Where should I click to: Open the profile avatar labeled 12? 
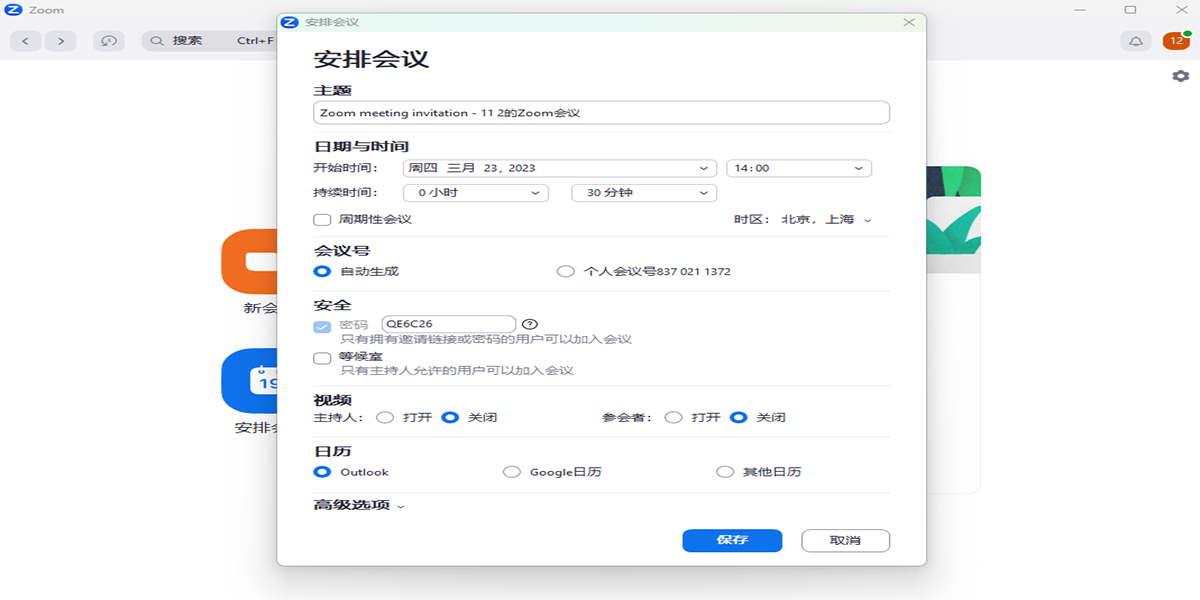tap(1176, 41)
